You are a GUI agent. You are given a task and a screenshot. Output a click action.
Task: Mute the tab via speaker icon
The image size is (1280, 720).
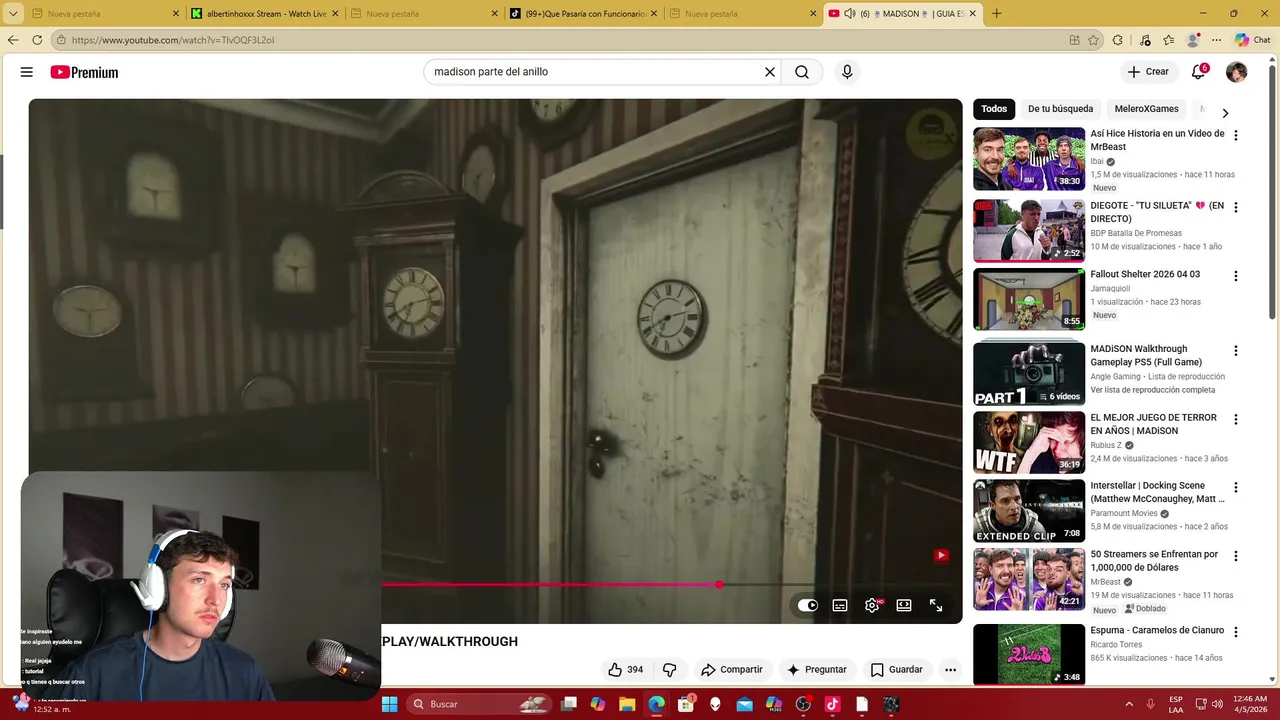(849, 14)
